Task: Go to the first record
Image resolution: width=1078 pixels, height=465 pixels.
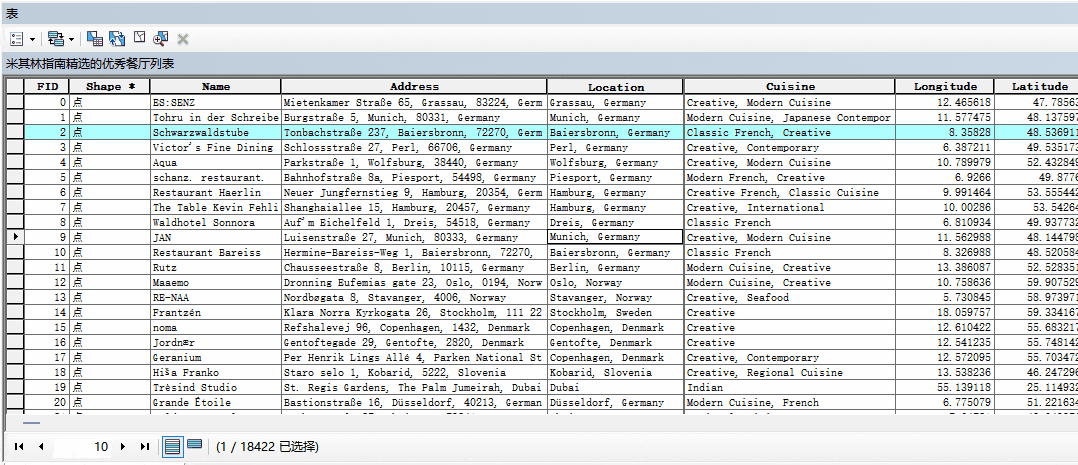Action: [20, 446]
